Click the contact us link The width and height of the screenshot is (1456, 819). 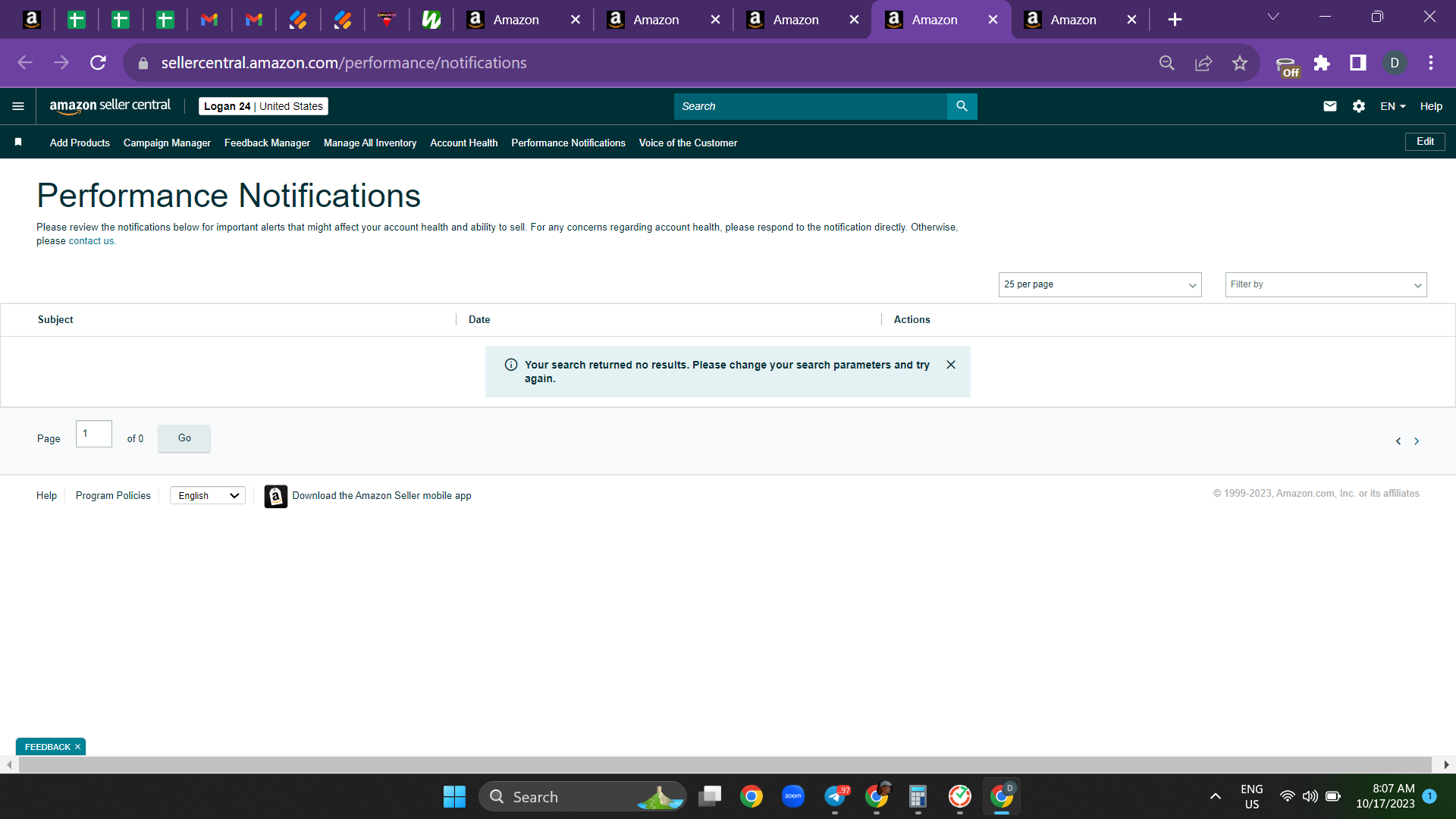click(x=91, y=241)
